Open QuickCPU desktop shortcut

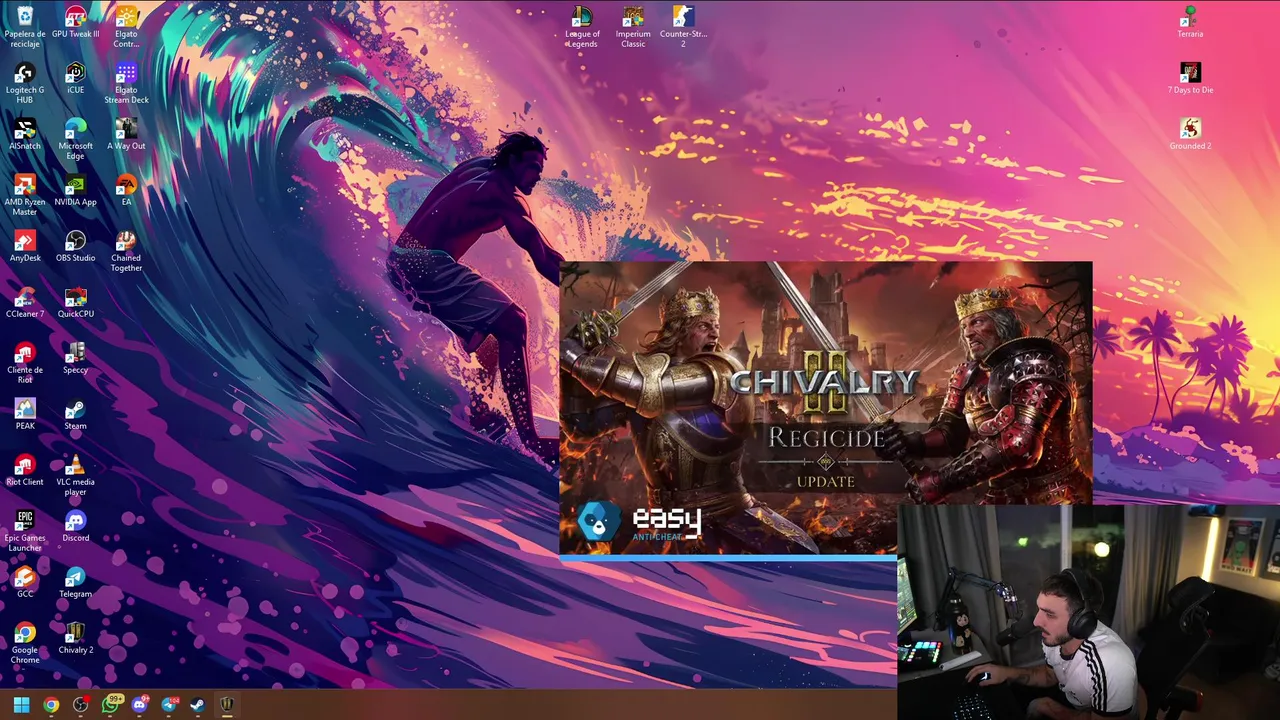click(x=75, y=302)
